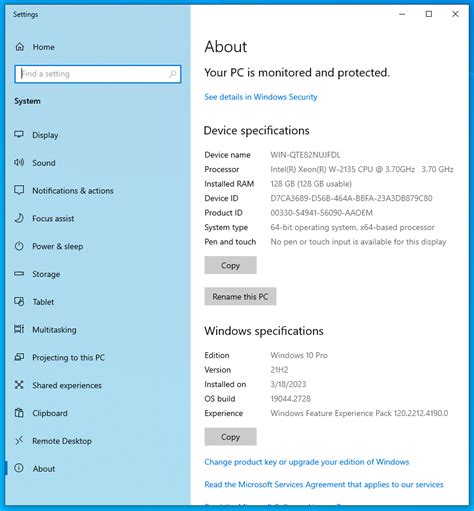Select the Tablet label

coord(43,302)
